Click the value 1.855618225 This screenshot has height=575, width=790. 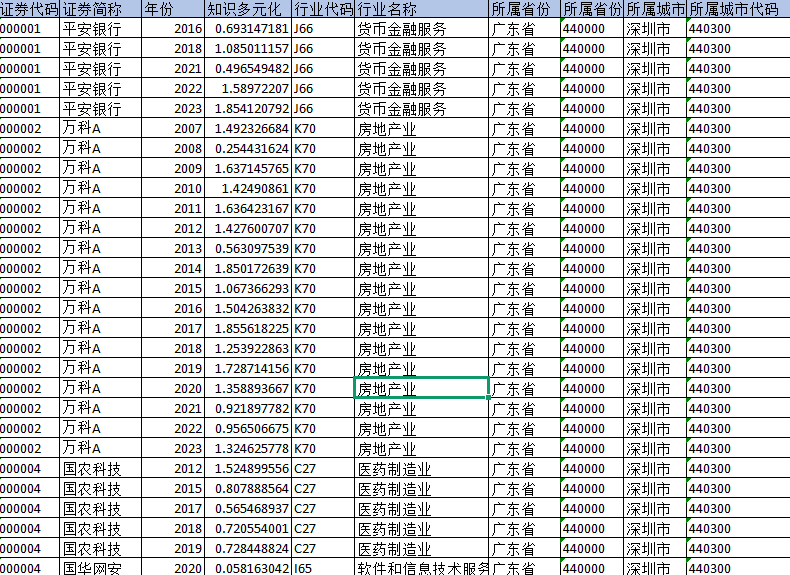click(252, 329)
